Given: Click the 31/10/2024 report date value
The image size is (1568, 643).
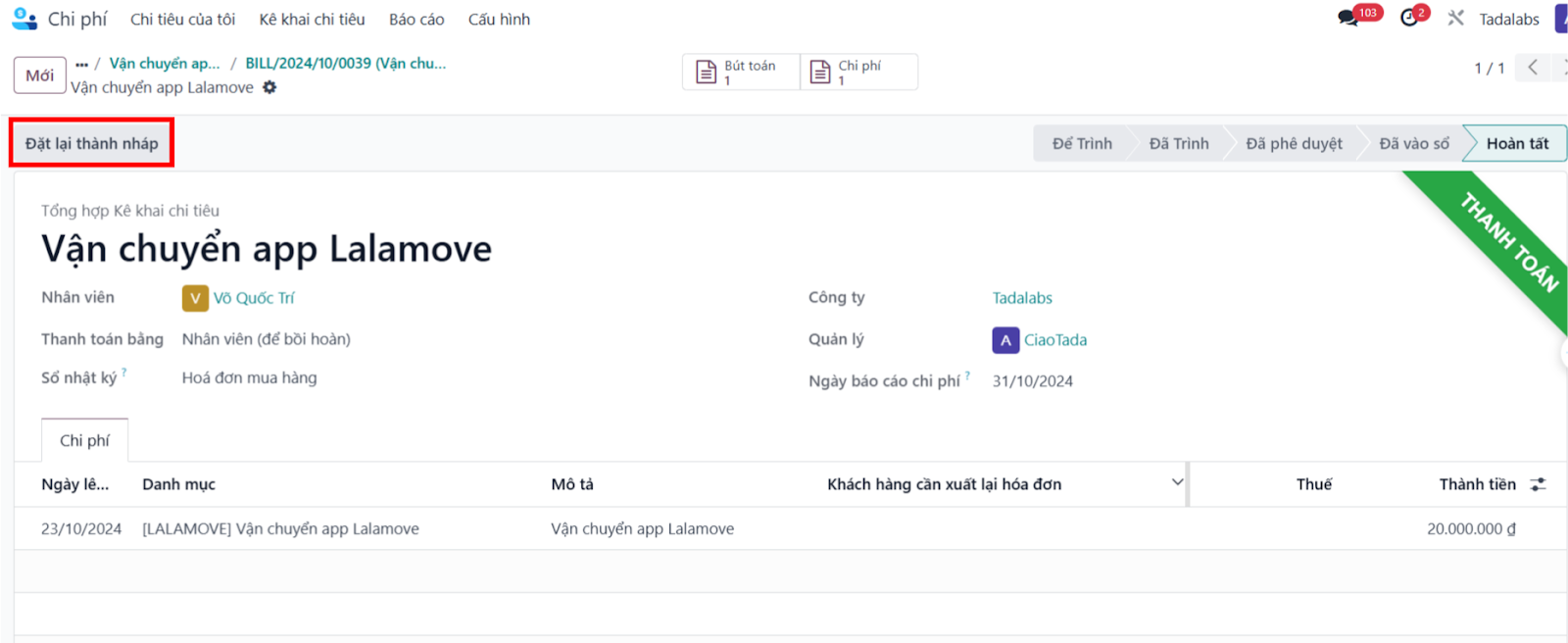Looking at the screenshot, I should coord(1032,381).
